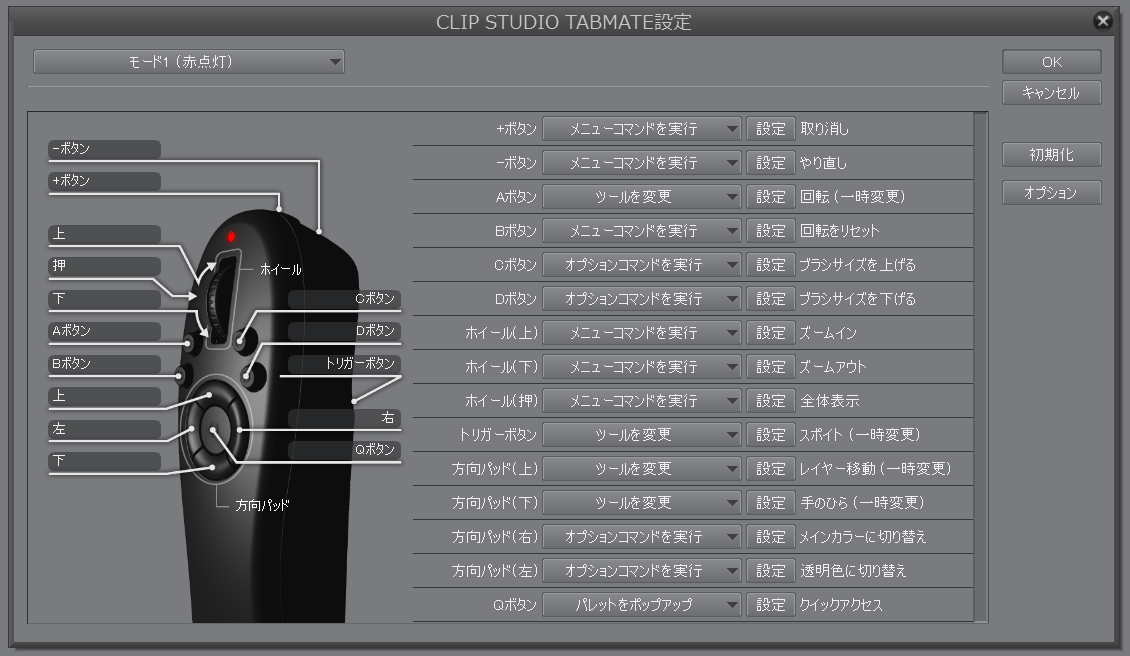Click 設定 button for ホイール(上) row
The height and width of the screenshot is (656, 1130).
pos(770,333)
